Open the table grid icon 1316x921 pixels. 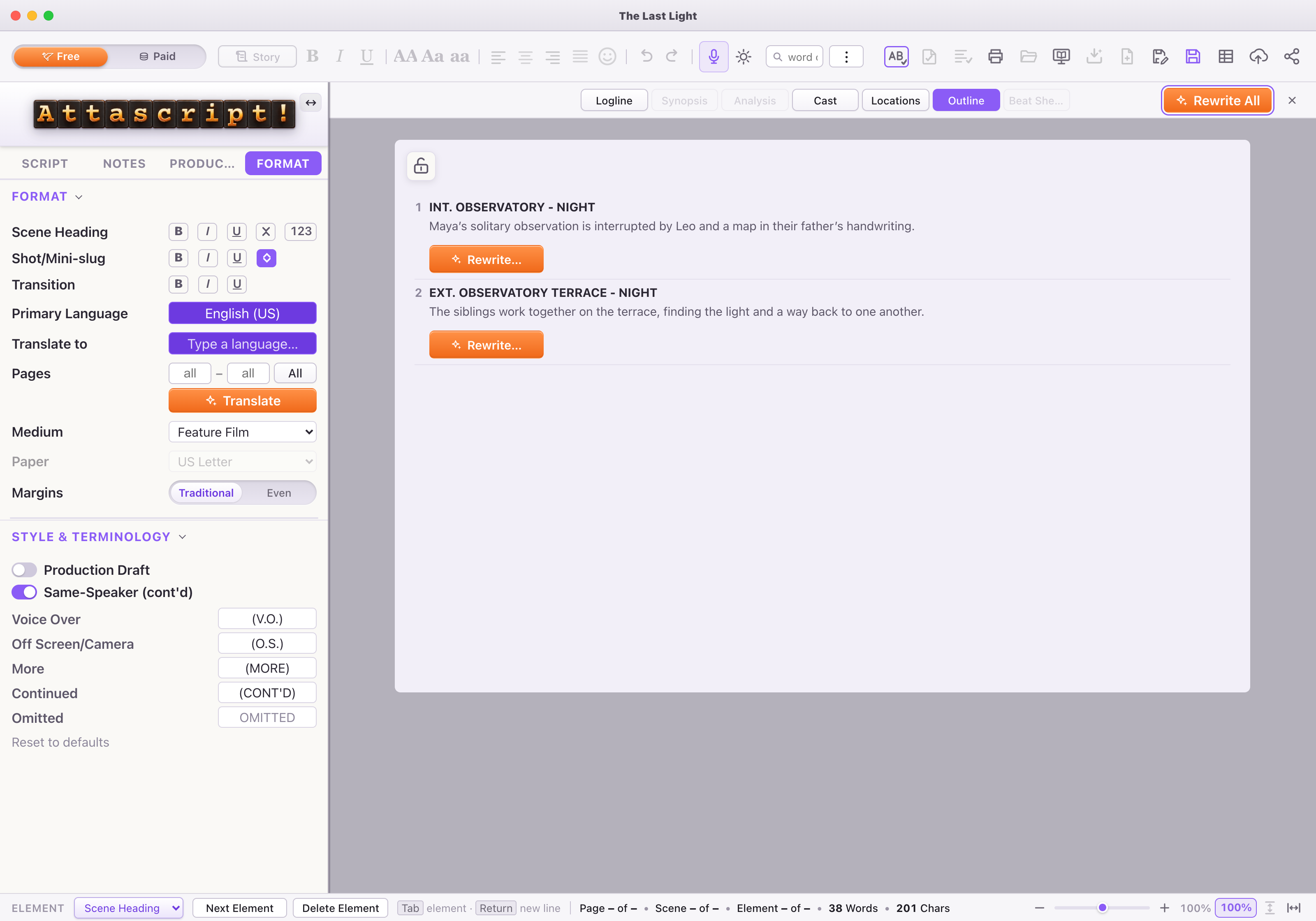click(x=1226, y=56)
